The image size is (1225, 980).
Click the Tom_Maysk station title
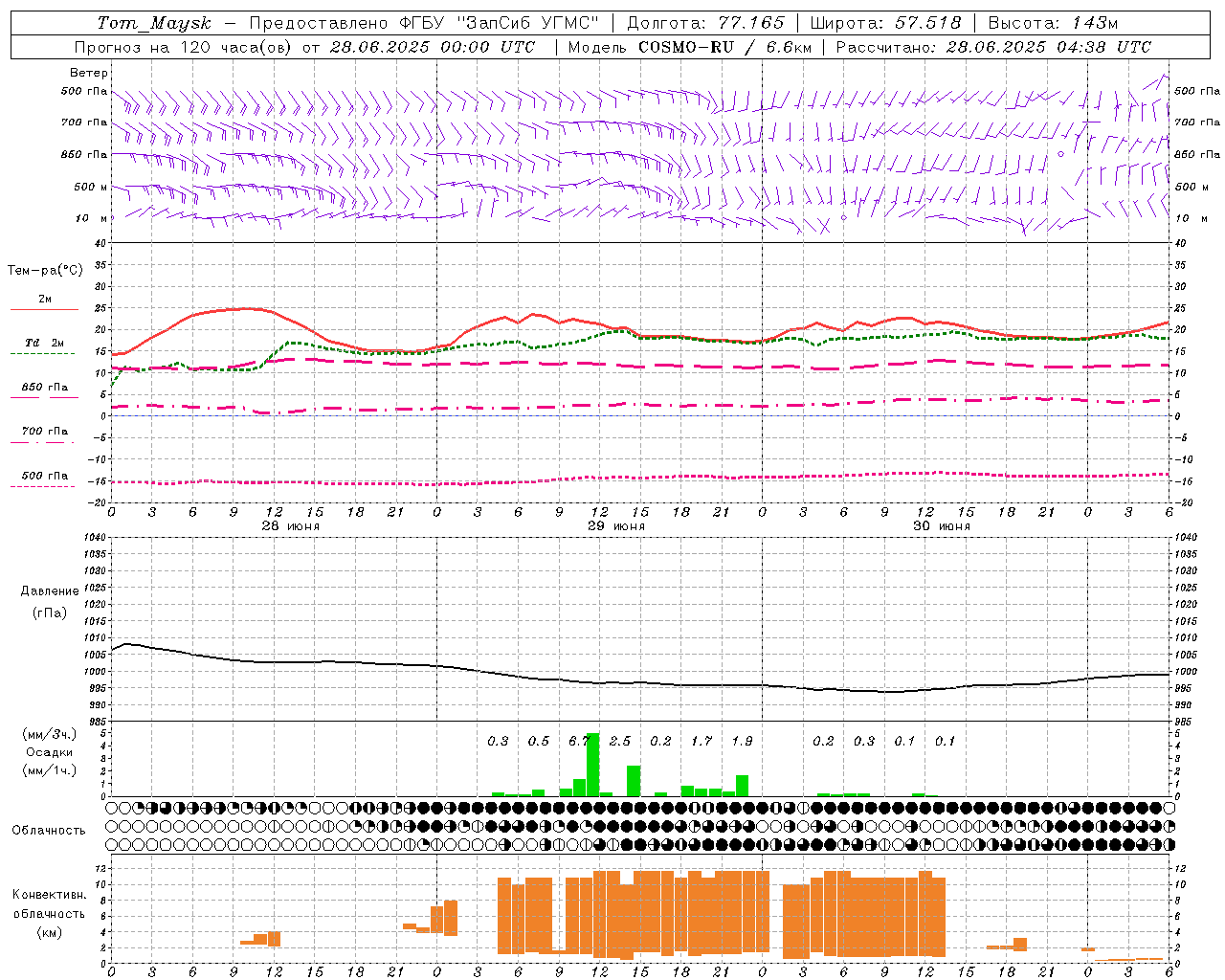pyautogui.click(x=154, y=23)
